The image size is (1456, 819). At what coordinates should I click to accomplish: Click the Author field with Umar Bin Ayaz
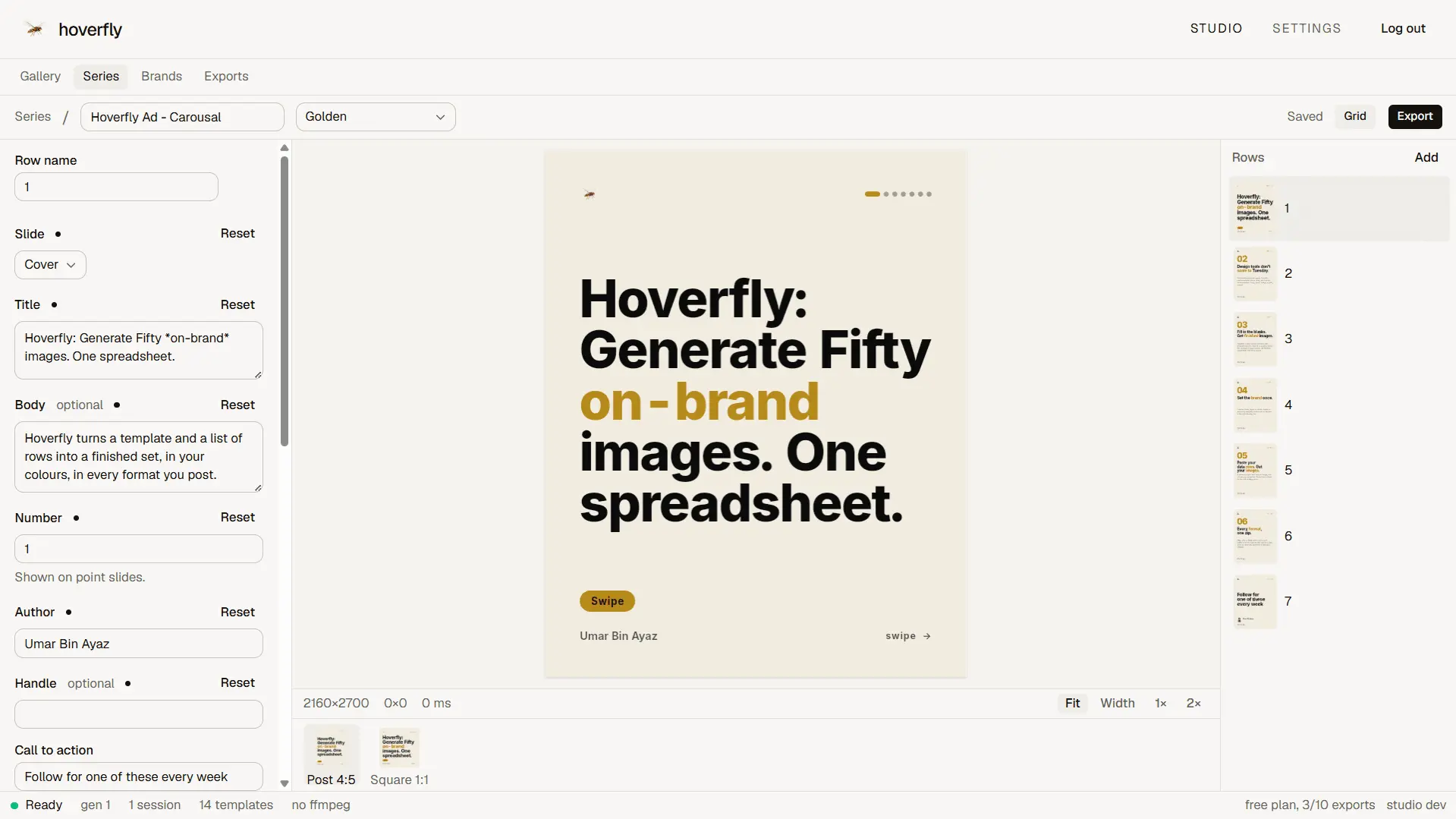pyautogui.click(x=139, y=644)
